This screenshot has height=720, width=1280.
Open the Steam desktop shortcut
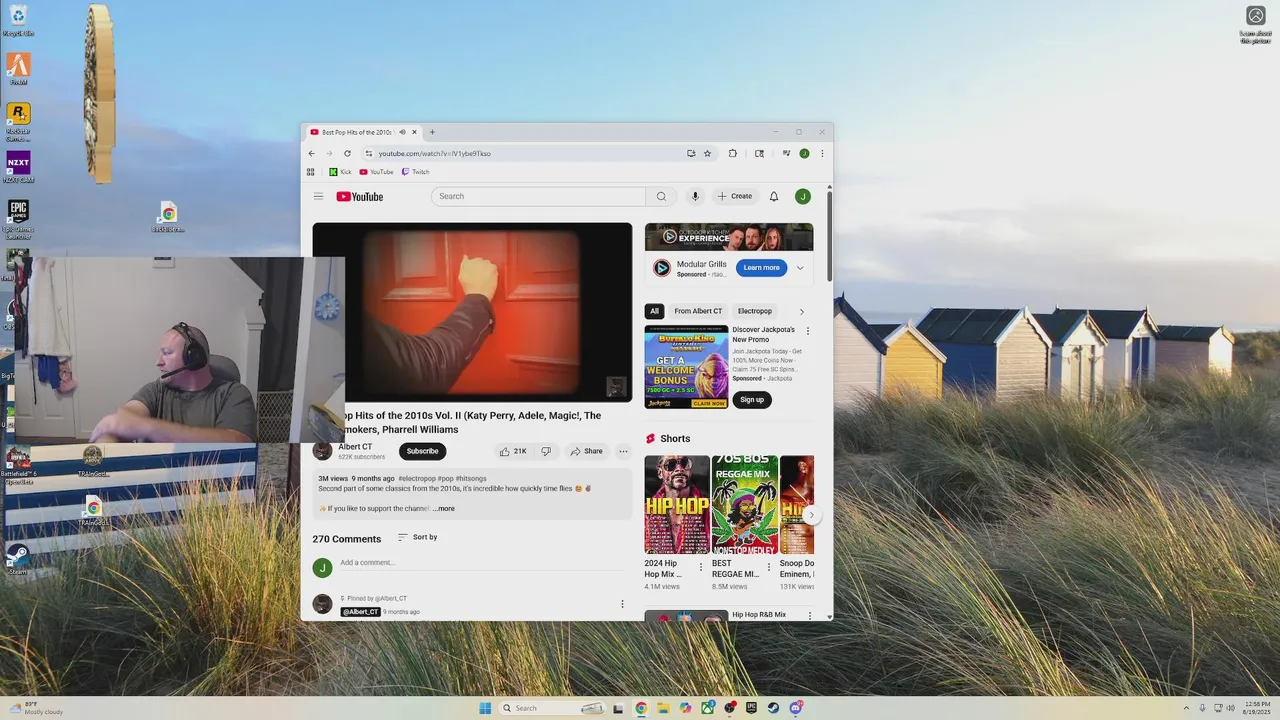click(18, 559)
